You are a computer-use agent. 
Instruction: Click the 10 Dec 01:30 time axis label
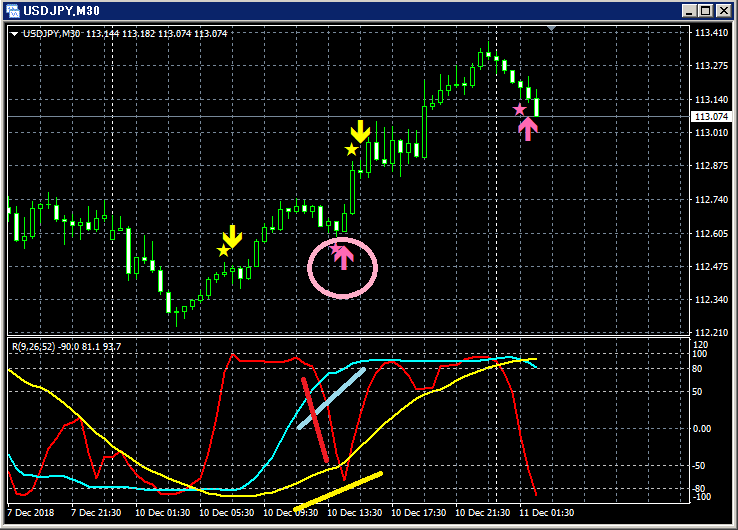click(x=162, y=513)
